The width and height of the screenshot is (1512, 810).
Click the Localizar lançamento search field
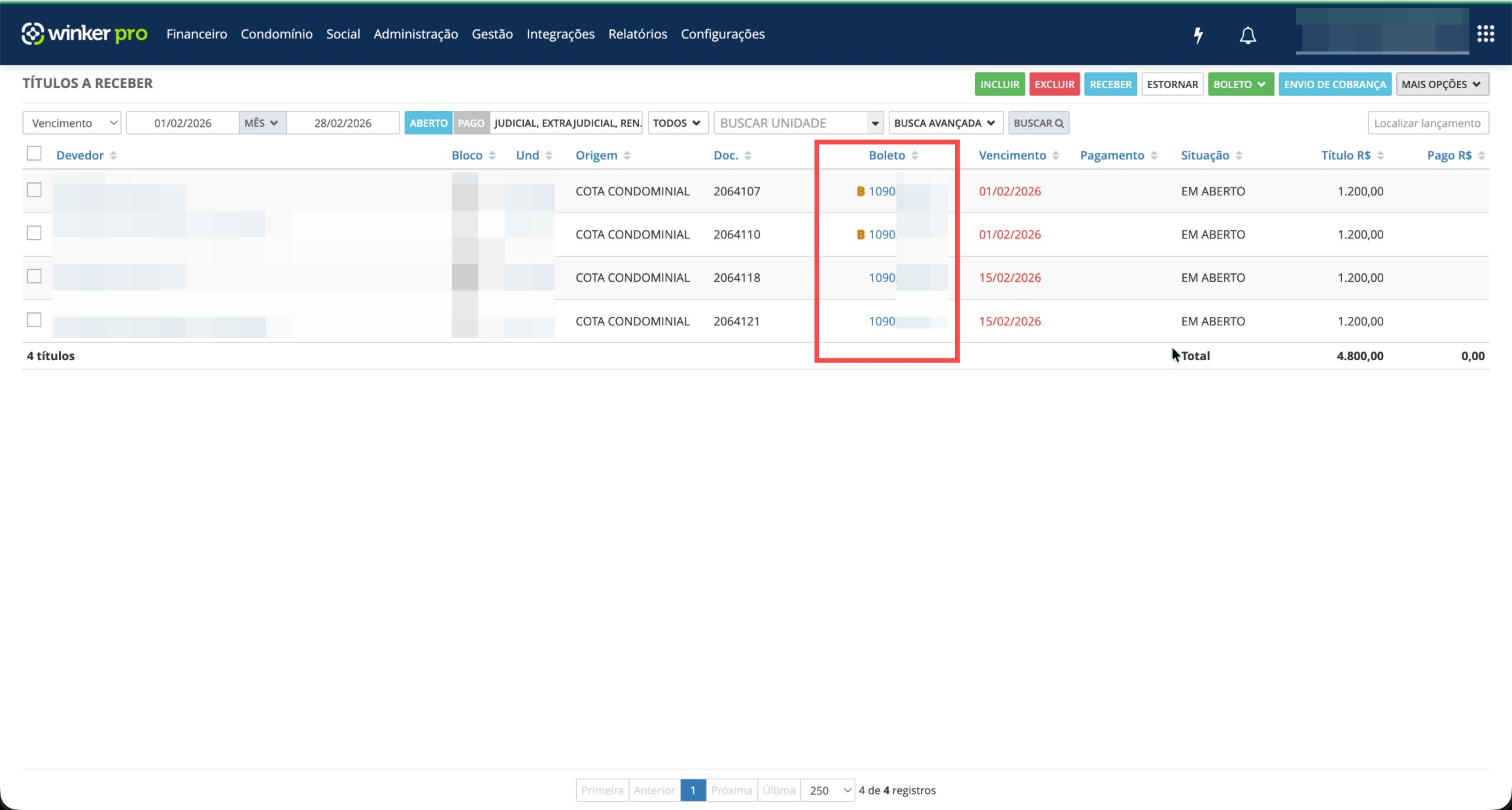[1428, 123]
